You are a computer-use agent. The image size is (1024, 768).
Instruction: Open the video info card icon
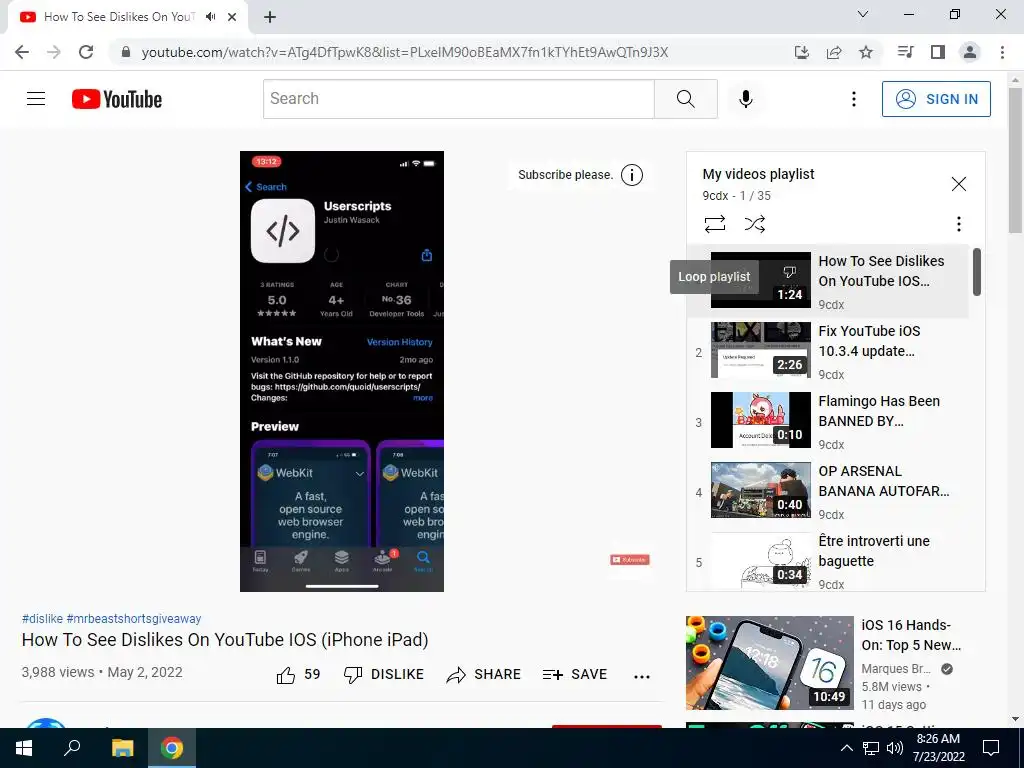click(632, 175)
